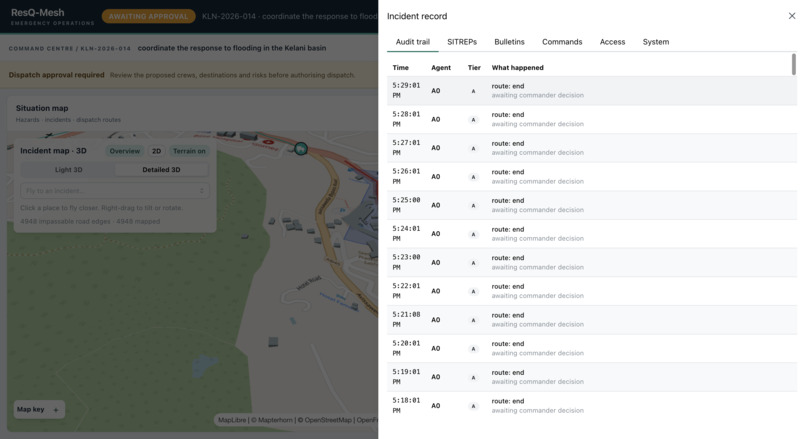Open the MapLibre attribution link
Viewport: 806px width, 439px height.
(232, 420)
